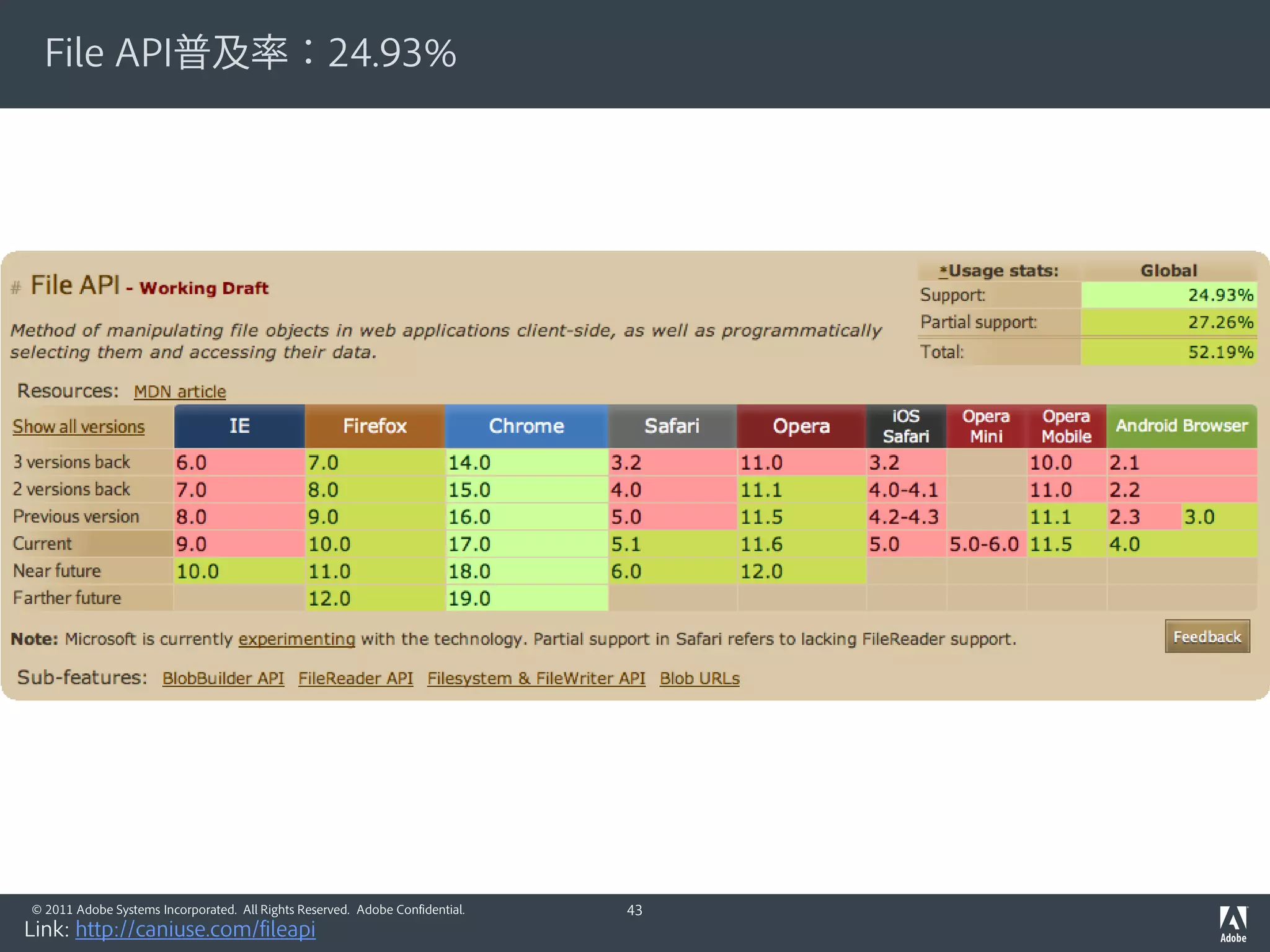The width and height of the screenshot is (1270, 952).
Task: Click Android Browser 2.3 cell
Action: (x=1143, y=517)
